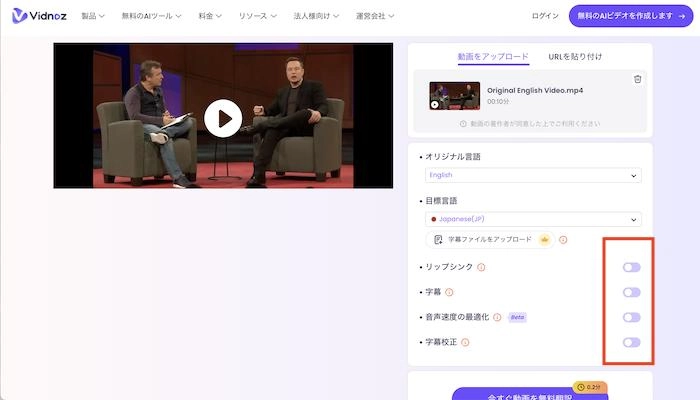Image resolution: width=700 pixels, height=400 pixels.
Task: Click the info icon next to 字幕校正
Action: pos(465,342)
